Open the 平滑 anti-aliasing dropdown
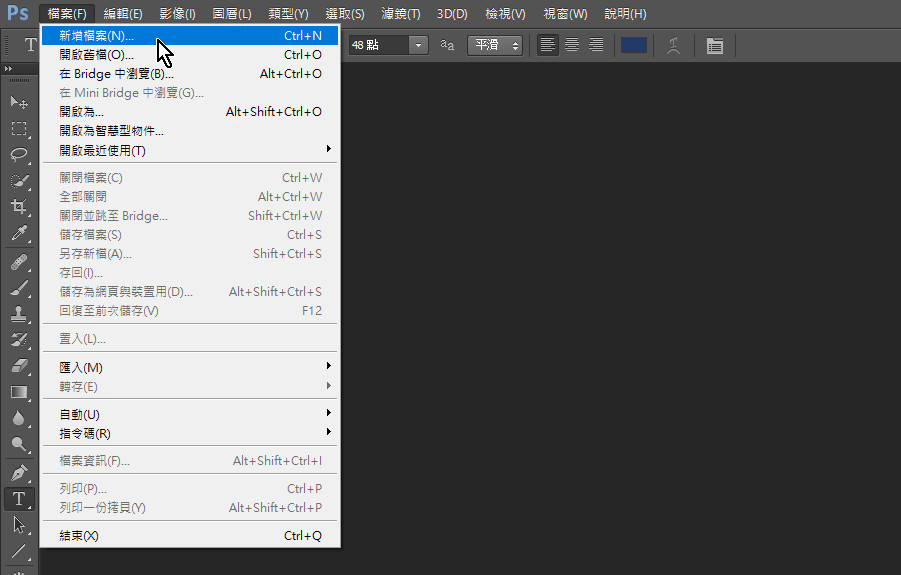The height and width of the screenshot is (575, 901). [495, 45]
